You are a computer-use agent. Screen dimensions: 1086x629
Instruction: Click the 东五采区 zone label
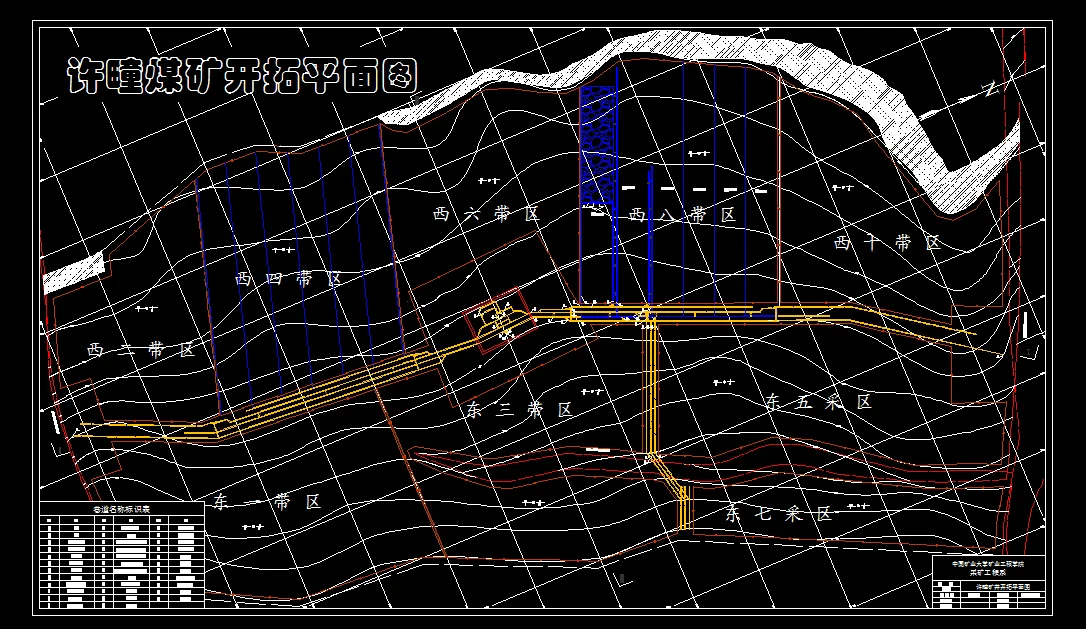click(819, 402)
